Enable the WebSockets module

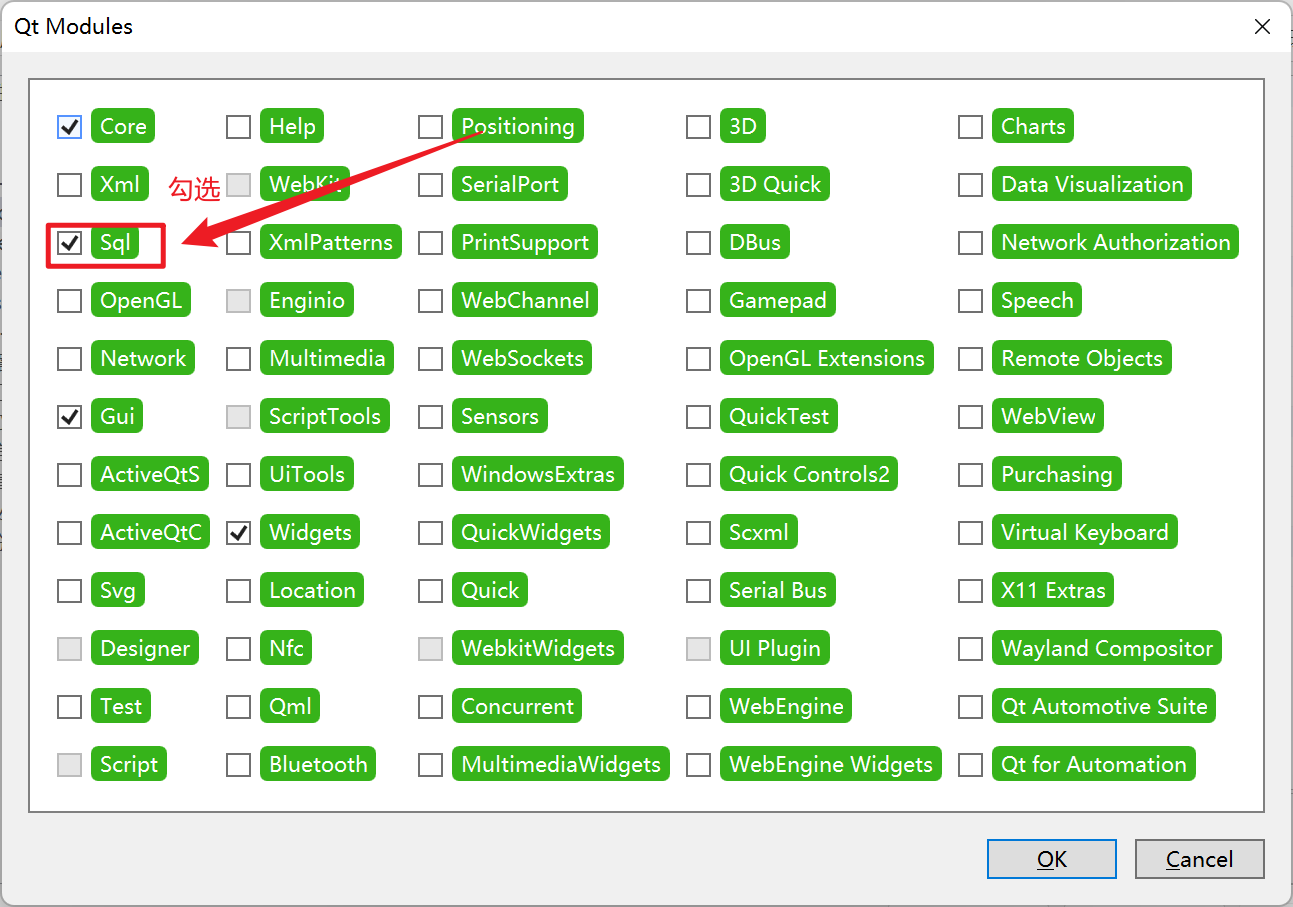pyautogui.click(x=430, y=358)
